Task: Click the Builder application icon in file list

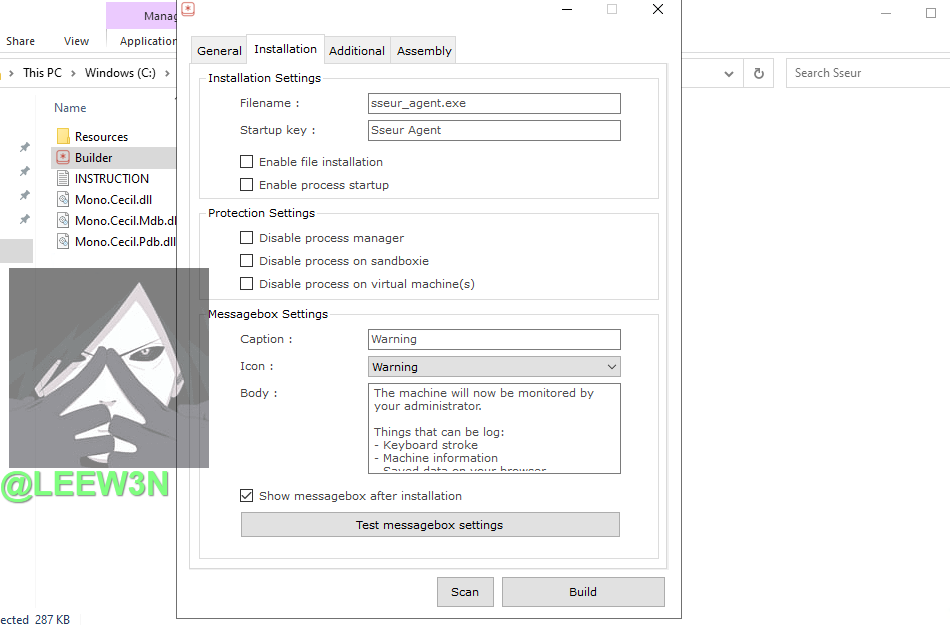Action: point(63,157)
